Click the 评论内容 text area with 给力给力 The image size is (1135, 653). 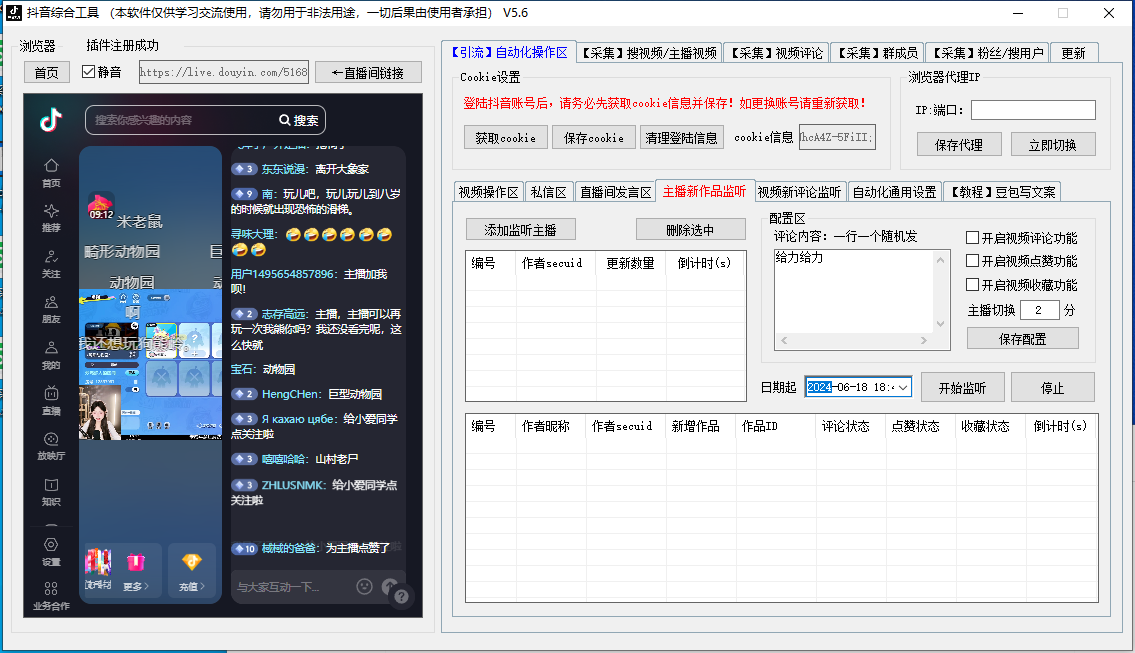(854, 291)
